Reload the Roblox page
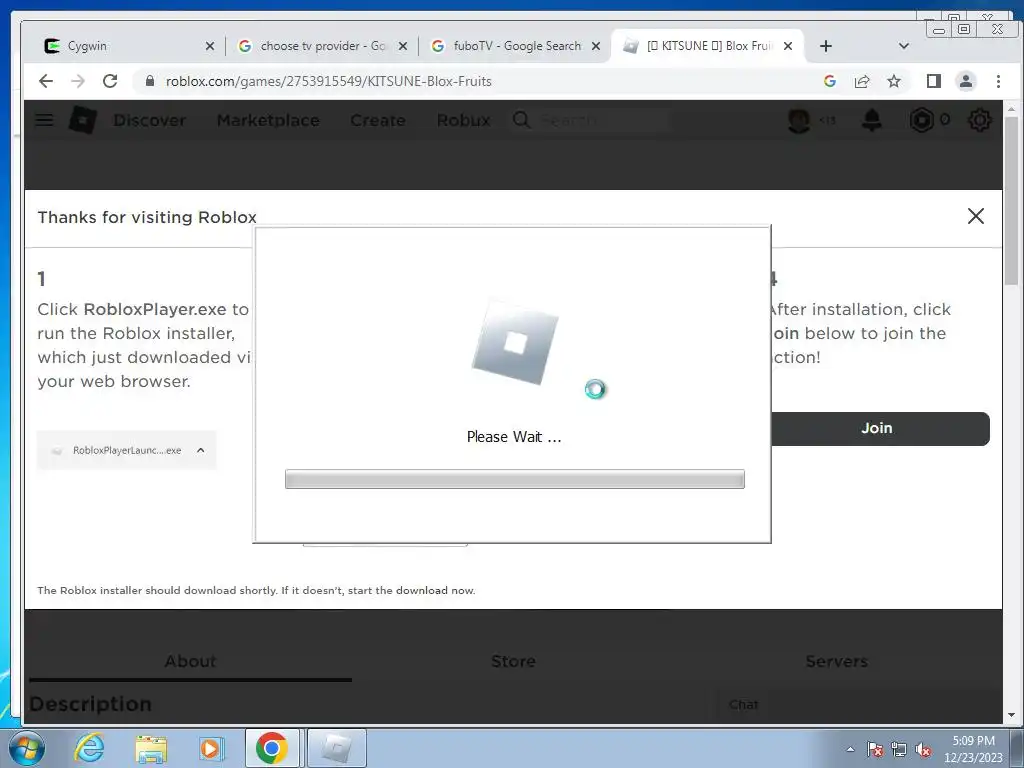Image resolution: width=1024 pixels, height=768 pixels. 110,81
